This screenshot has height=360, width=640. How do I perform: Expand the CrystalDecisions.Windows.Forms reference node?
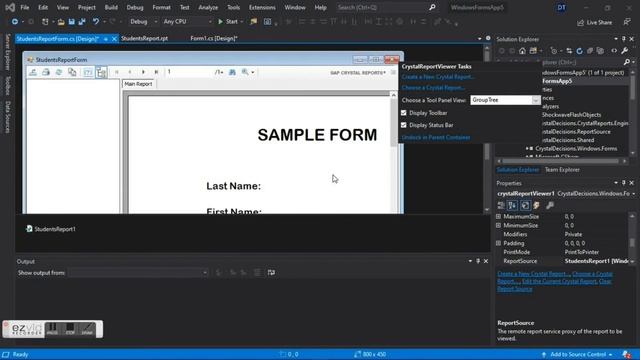pos(527,149)
